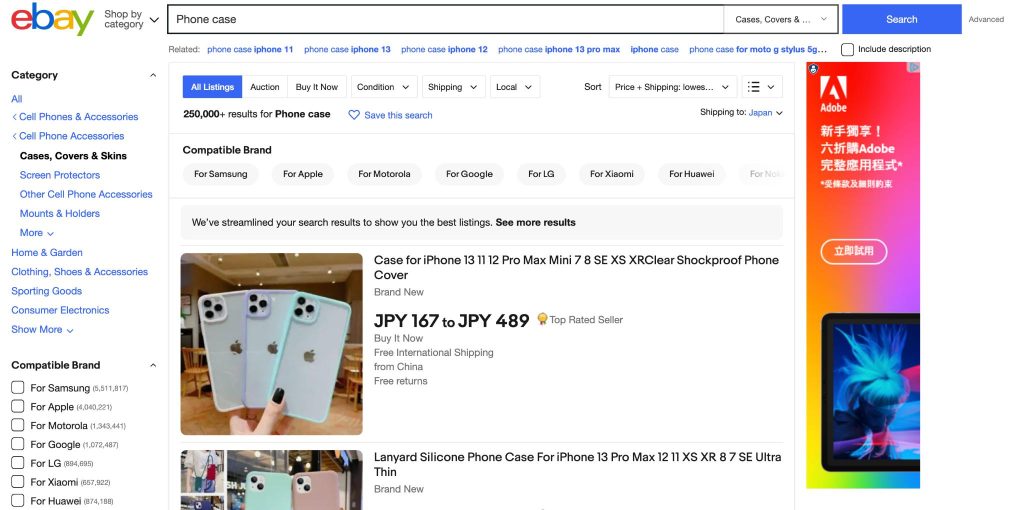The height and width of the screenshot is (510, 1024).
Task: Click Save this search link
Action: pos(398,115)
